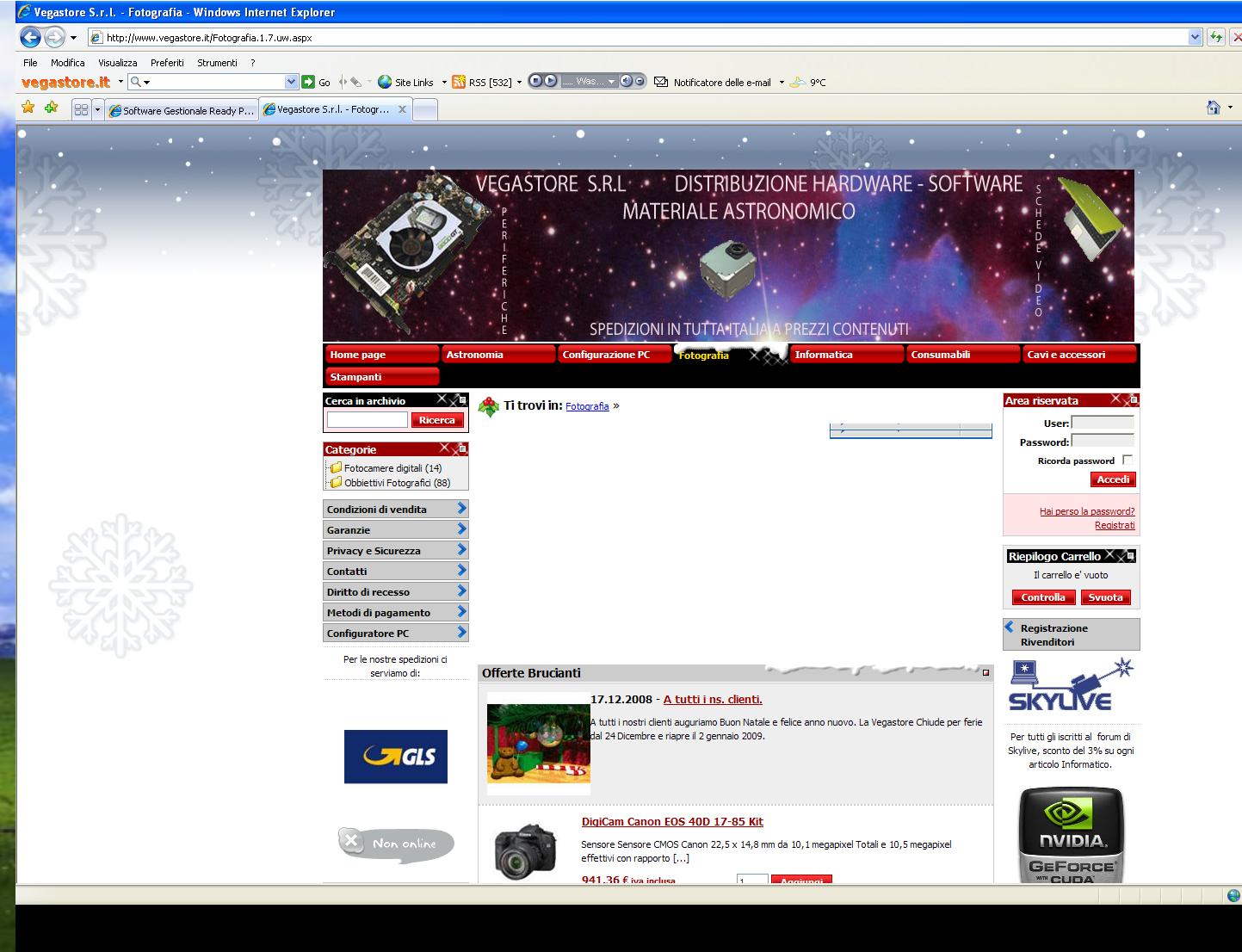The image size is (1242, 952).
Task: Expand the Site Links dropdown arrow
Action: [x=444, y=83]
